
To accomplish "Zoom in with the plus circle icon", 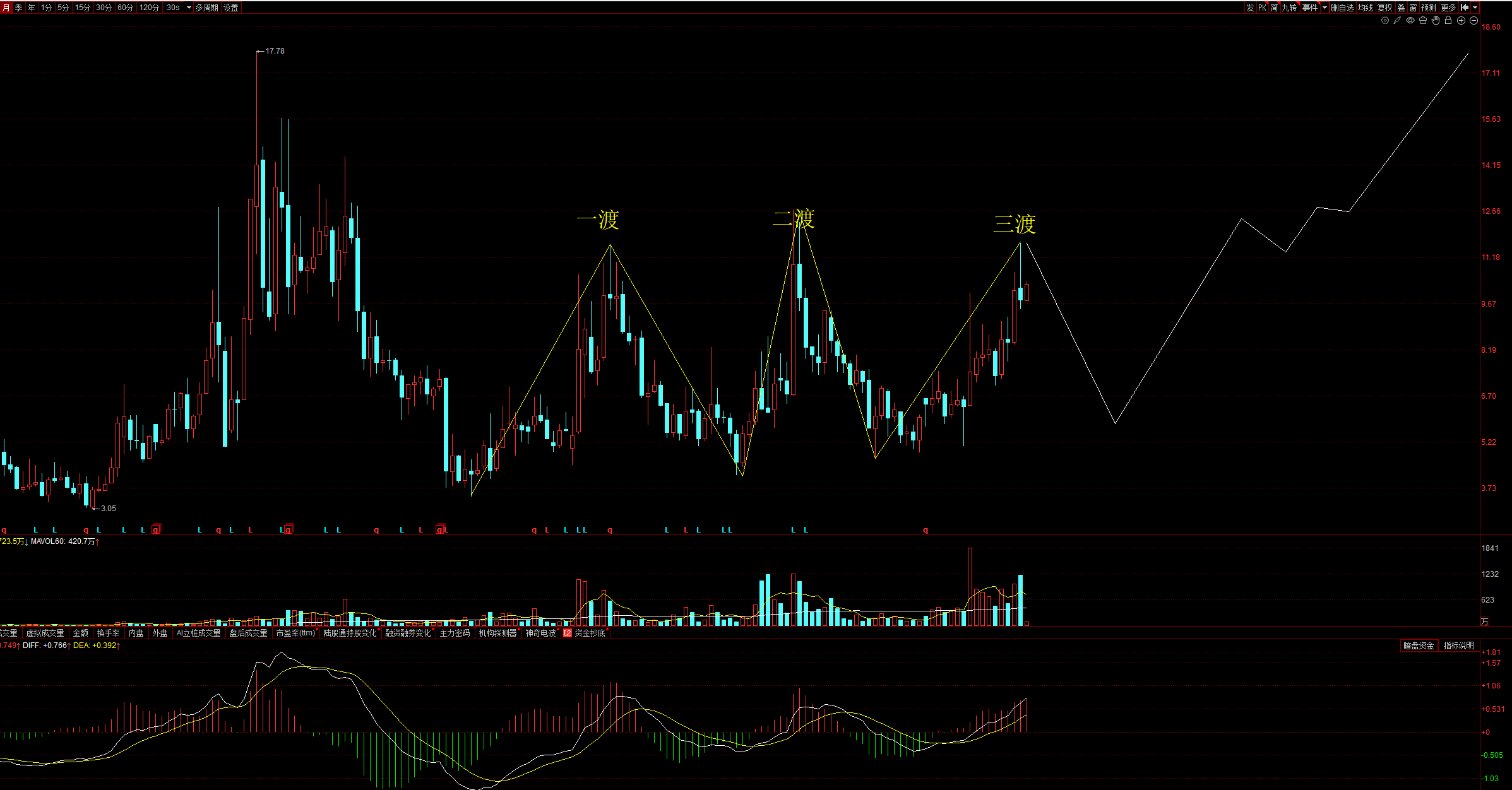I will pyautogui.click(x=1461, y=20).
